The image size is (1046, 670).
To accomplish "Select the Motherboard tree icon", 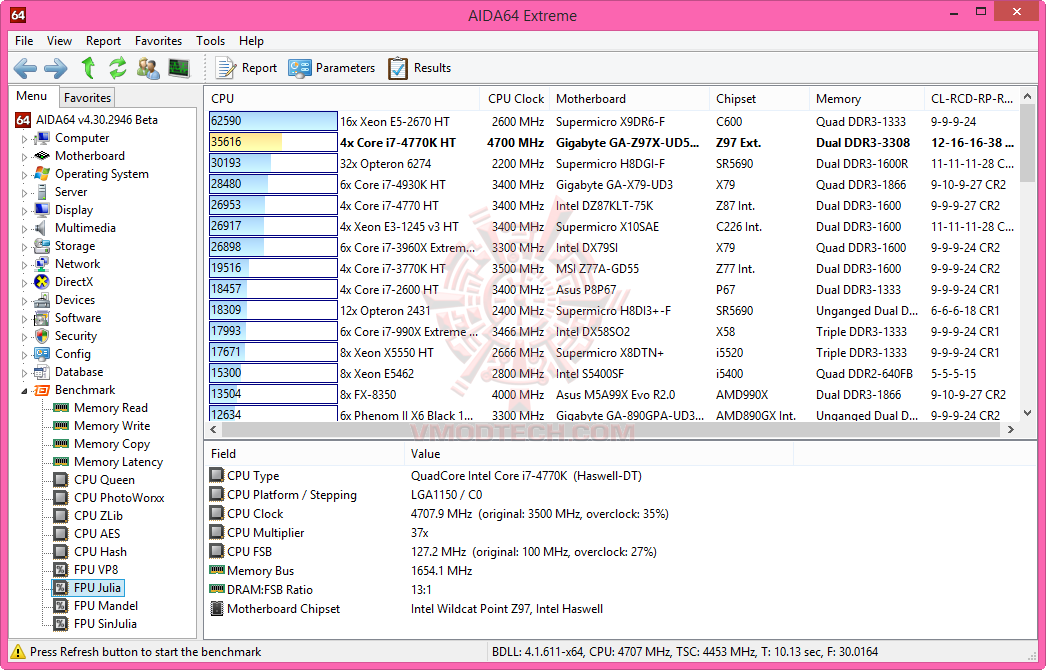I will (42, 156).
